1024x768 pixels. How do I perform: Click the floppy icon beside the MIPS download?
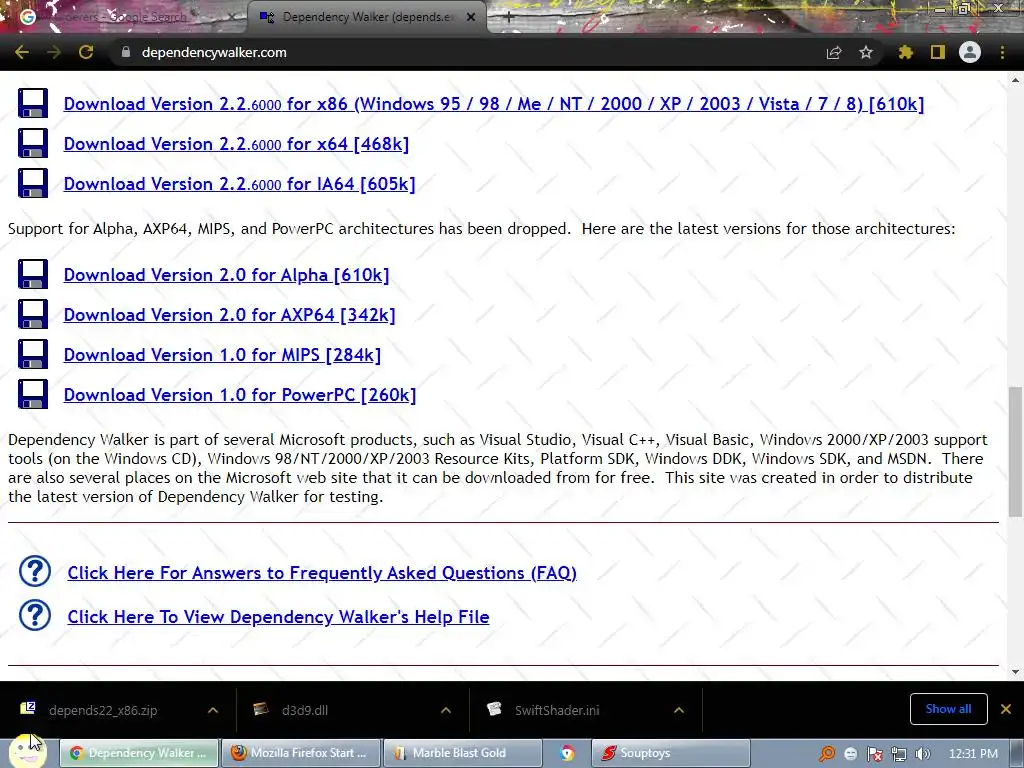point(33,355)
